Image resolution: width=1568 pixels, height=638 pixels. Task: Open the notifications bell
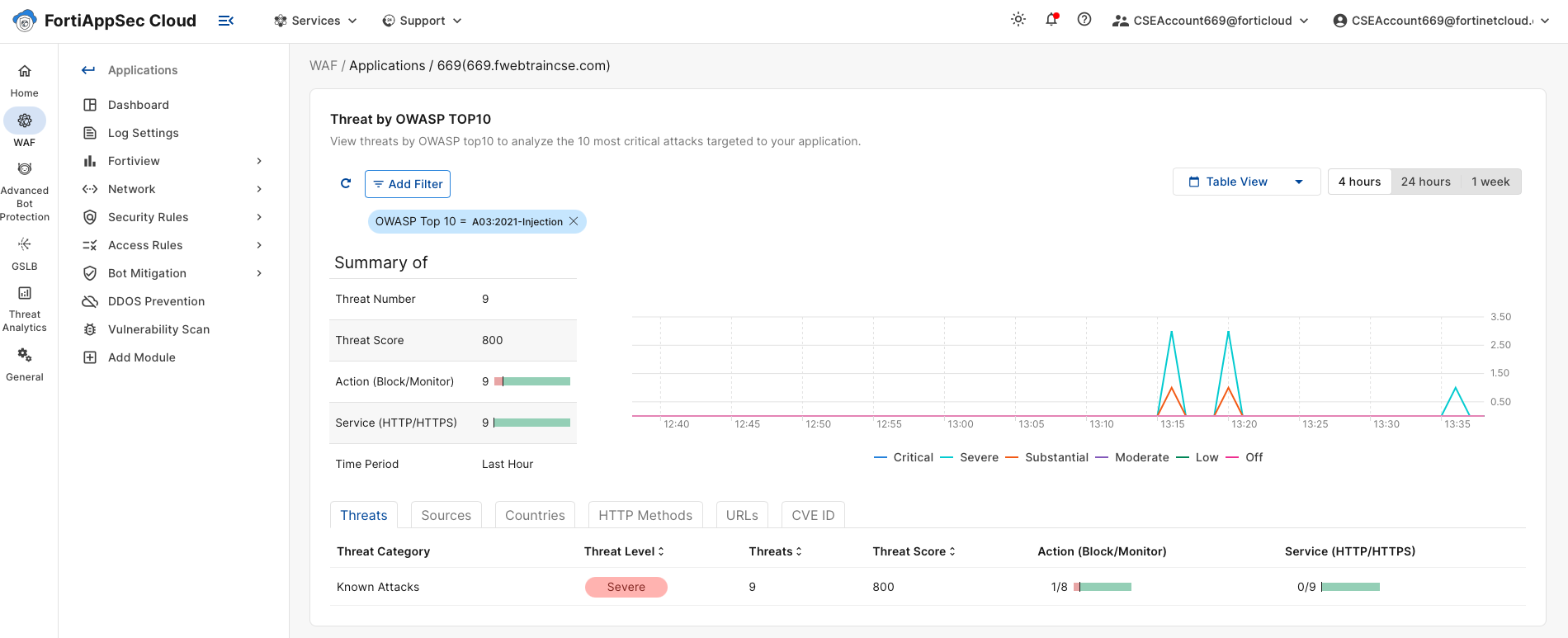click(1051, 20)
